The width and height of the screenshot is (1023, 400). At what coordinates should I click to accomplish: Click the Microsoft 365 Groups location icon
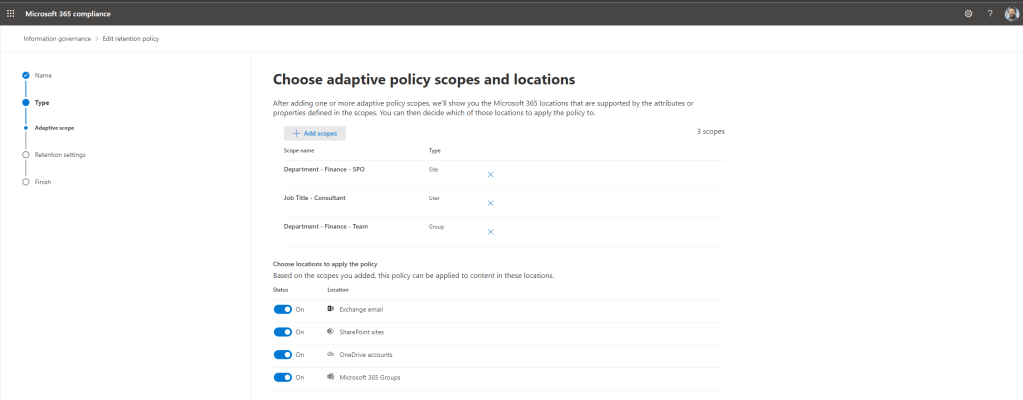(331, 377)
